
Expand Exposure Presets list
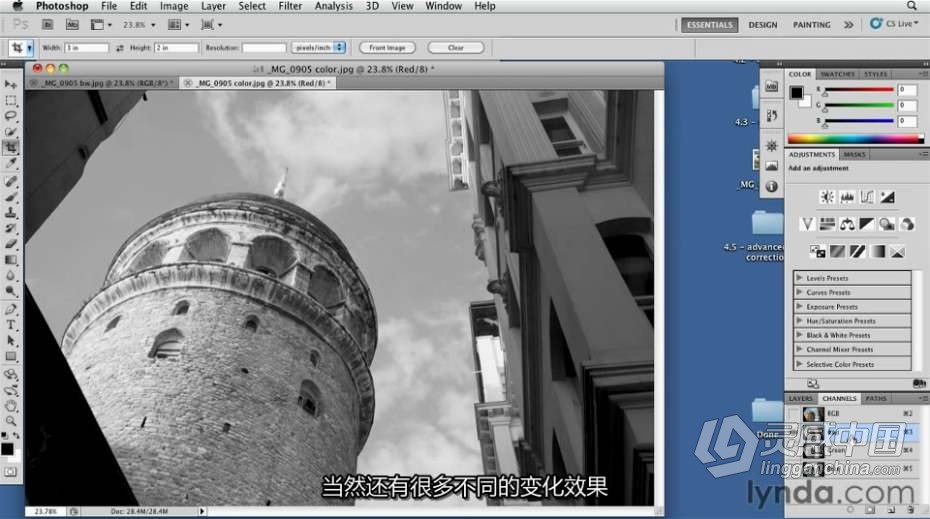[799, 307]
